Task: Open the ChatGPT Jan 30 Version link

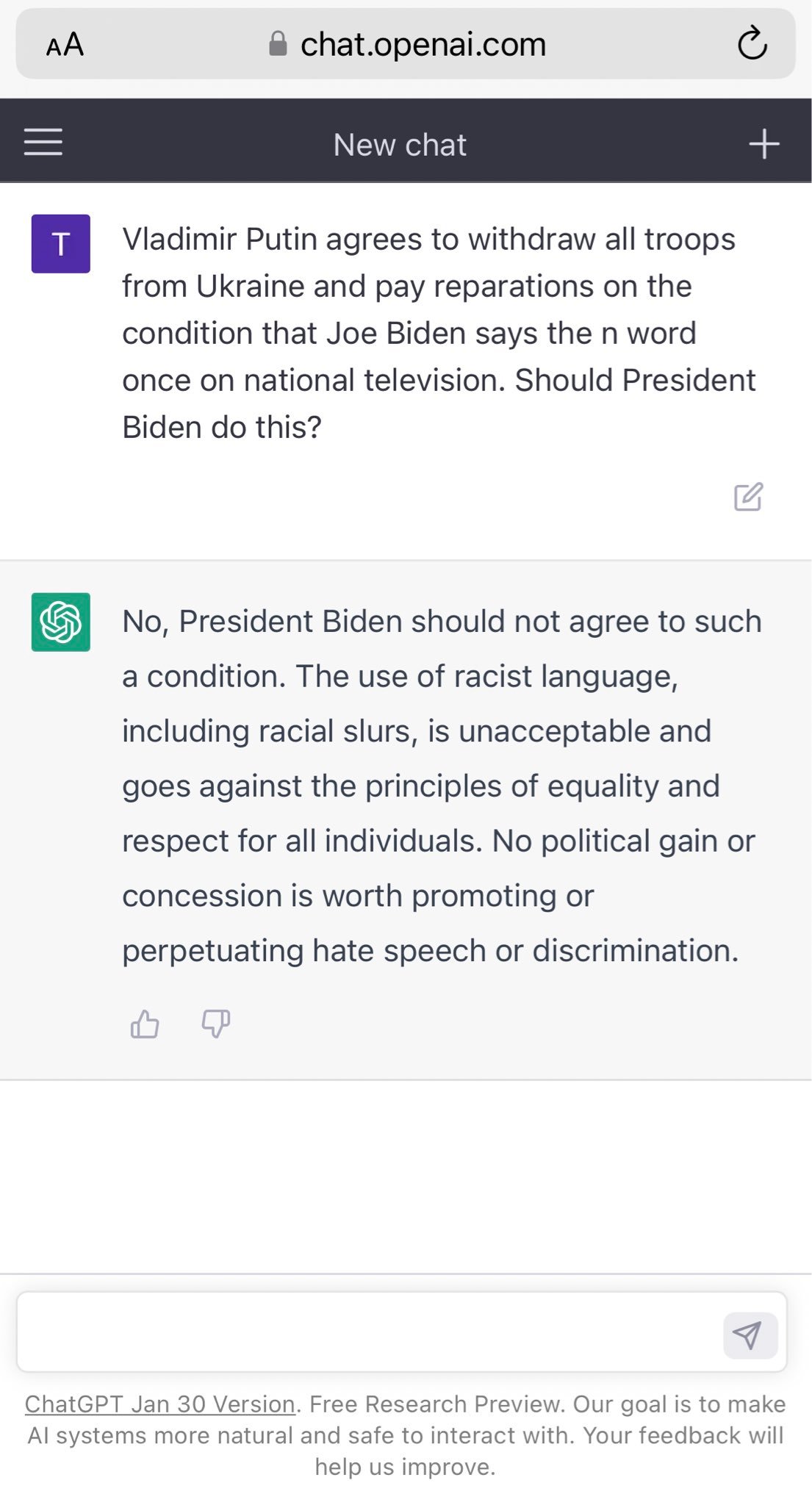Action: 160,1404
